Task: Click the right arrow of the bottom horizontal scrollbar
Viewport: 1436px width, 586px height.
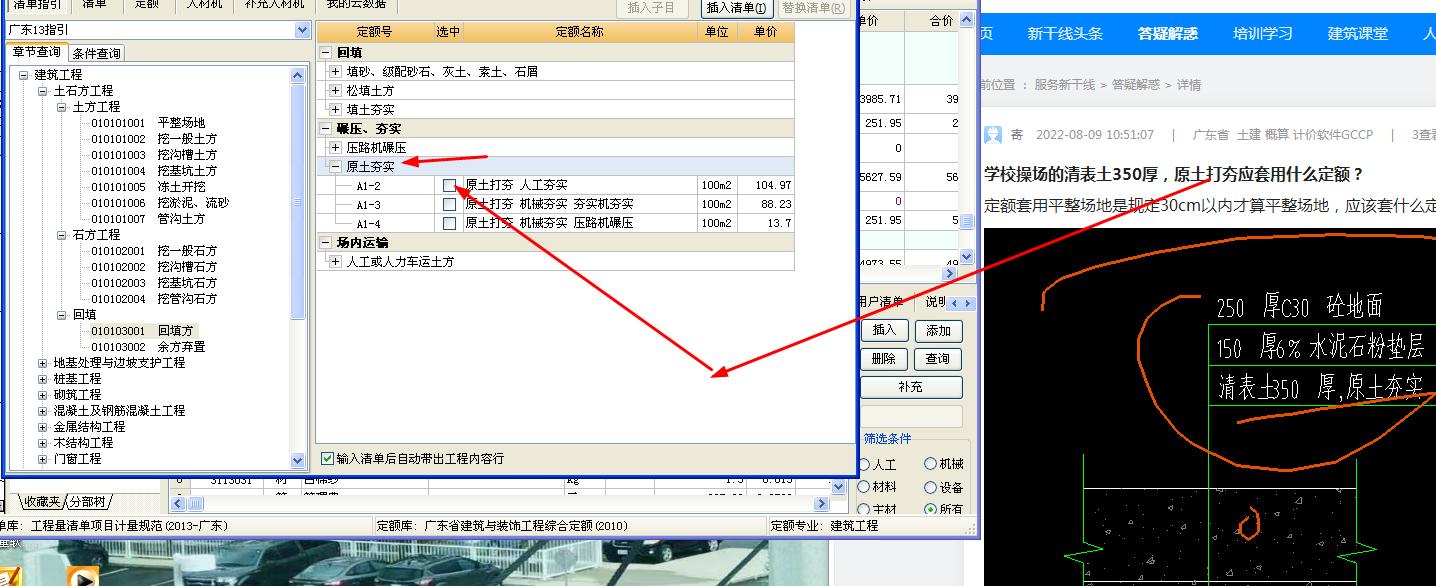Action: (821, 504)
